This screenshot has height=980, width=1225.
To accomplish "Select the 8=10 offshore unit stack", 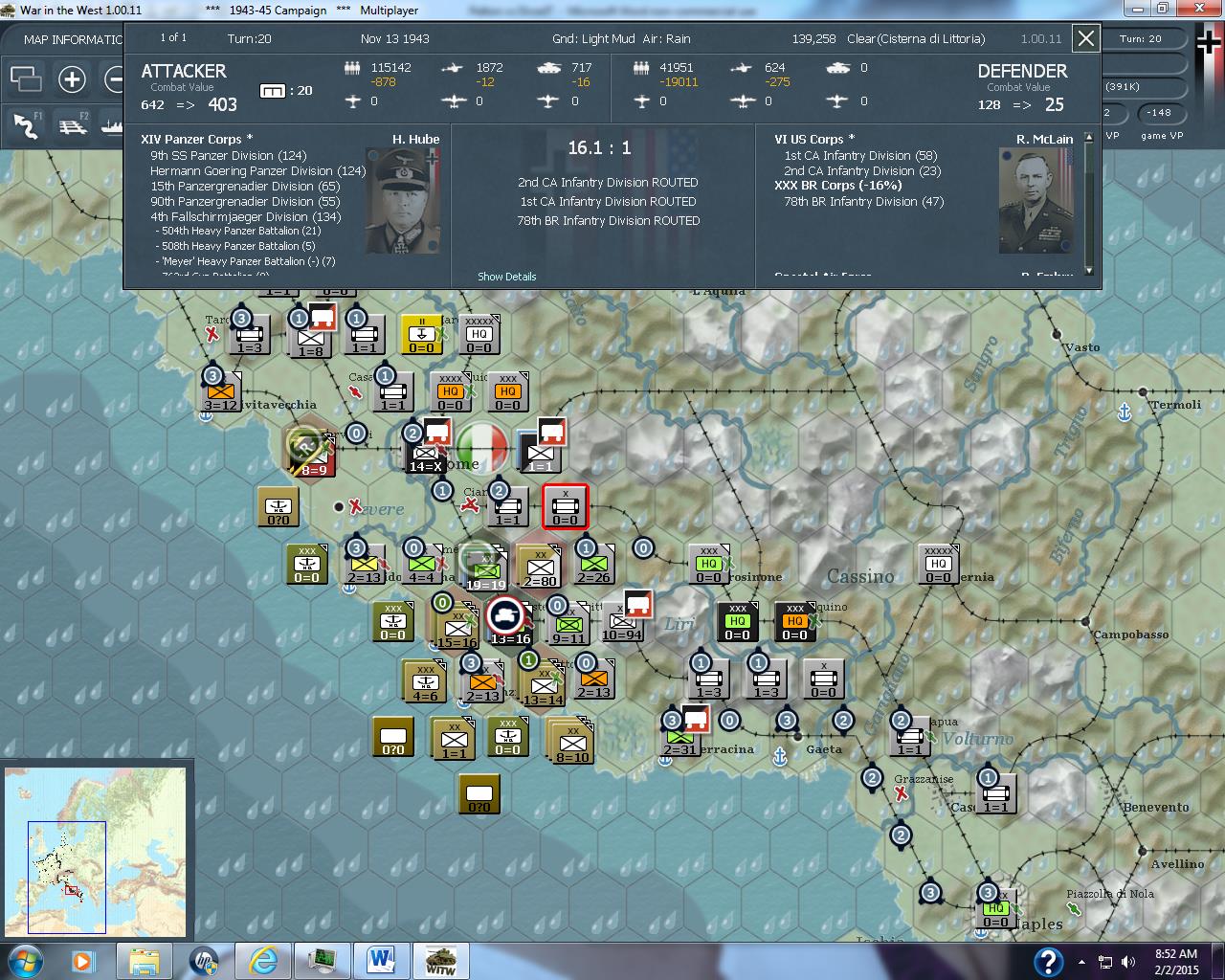I will (571, 740).
